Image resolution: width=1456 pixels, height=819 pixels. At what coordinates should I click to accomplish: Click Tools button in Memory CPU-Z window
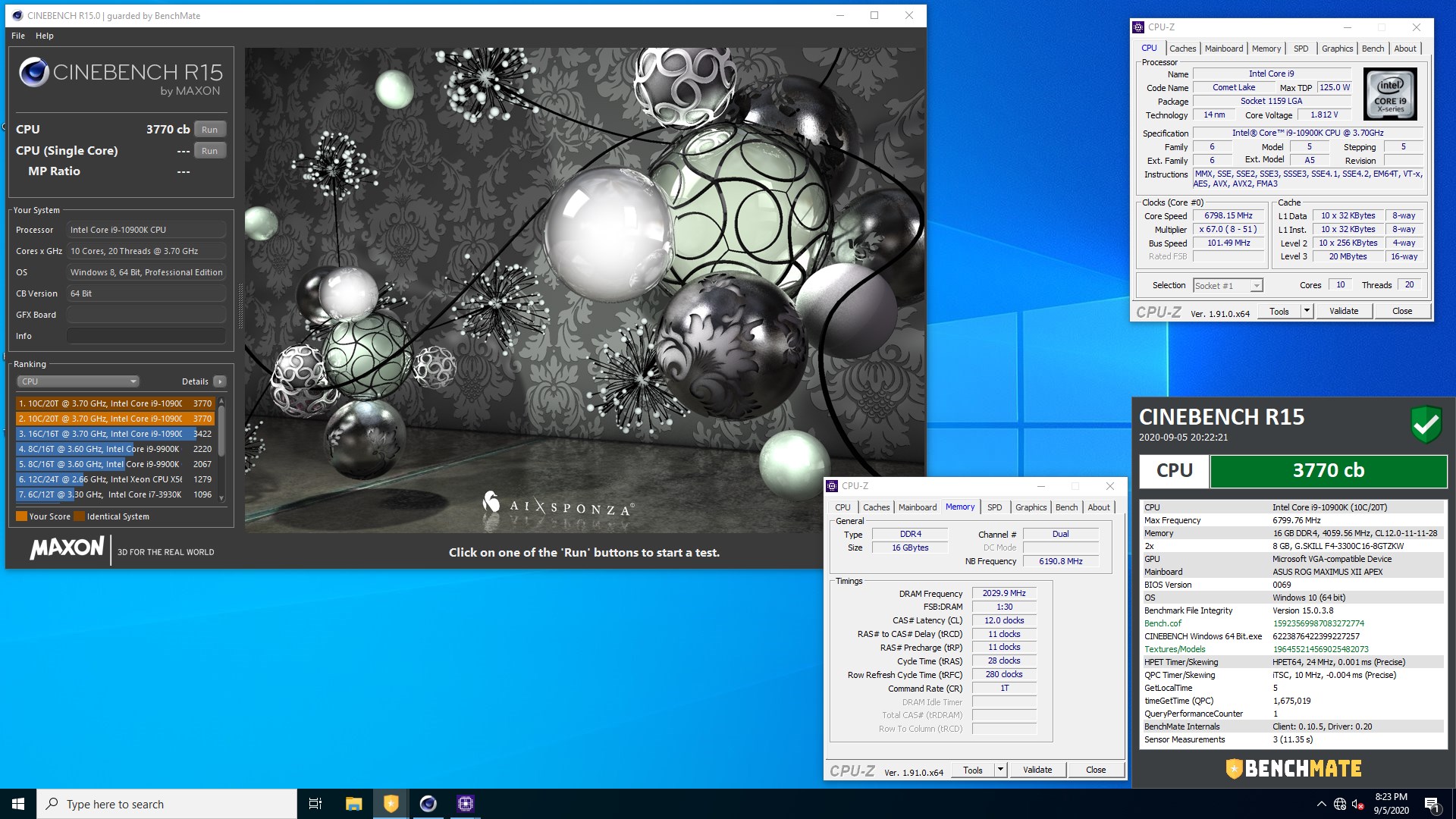click(973, 770)
